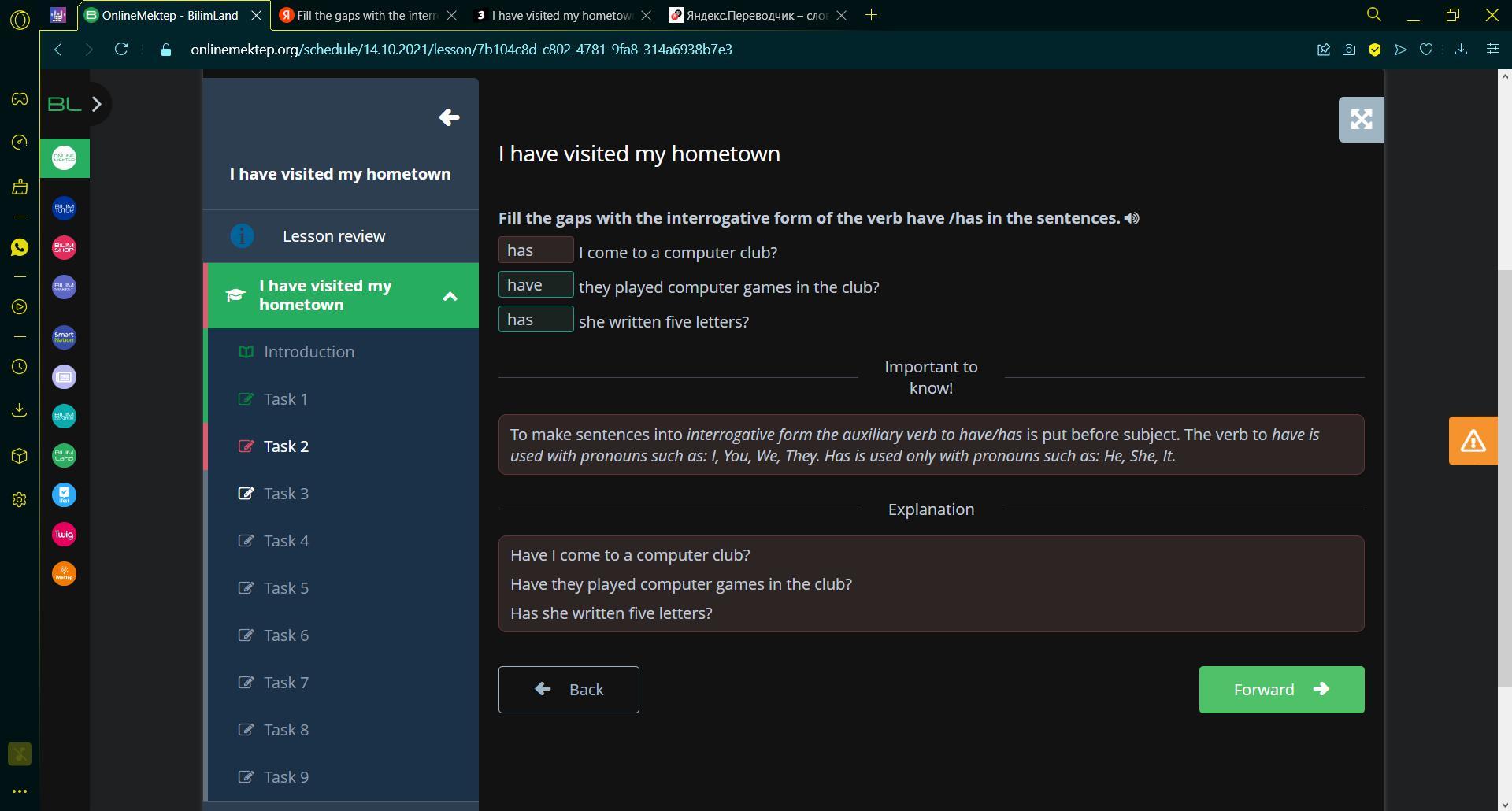Click the green Forward button
The width and height of the screenshot is (1512, 811).
[1281, 690]
